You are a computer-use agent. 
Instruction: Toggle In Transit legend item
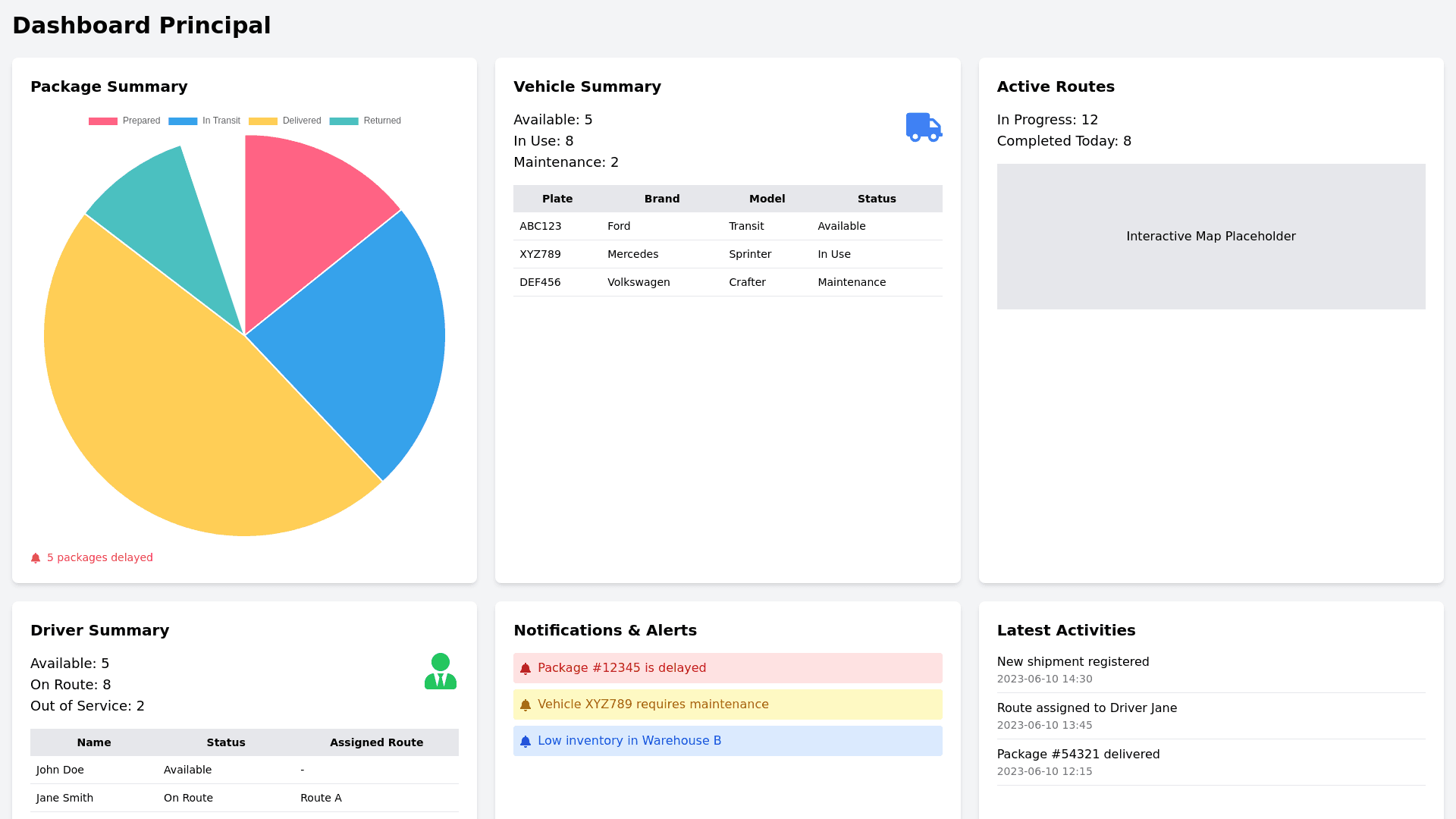click(x=205, y=121)
